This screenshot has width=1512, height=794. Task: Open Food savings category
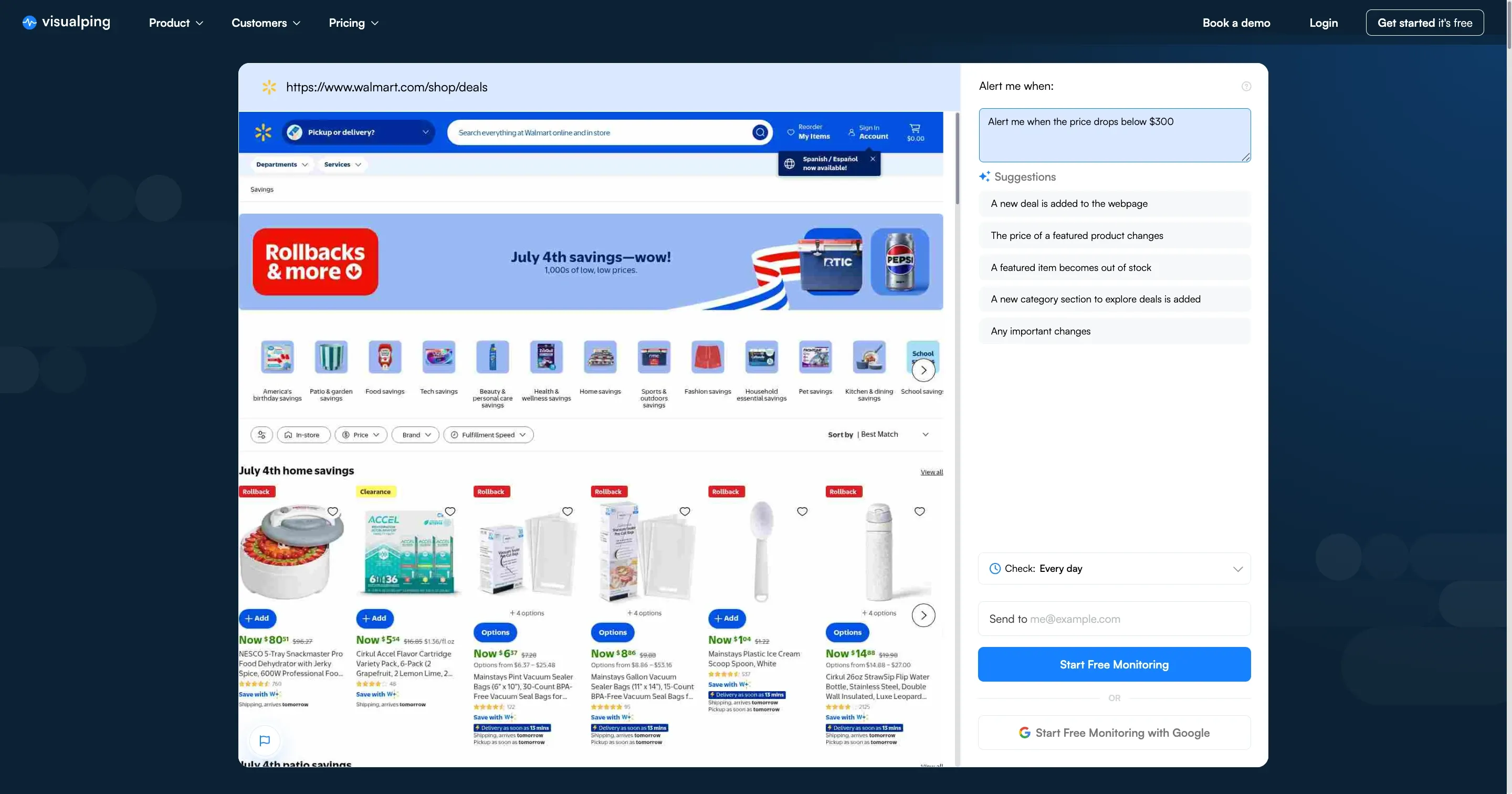click(385, 368)
